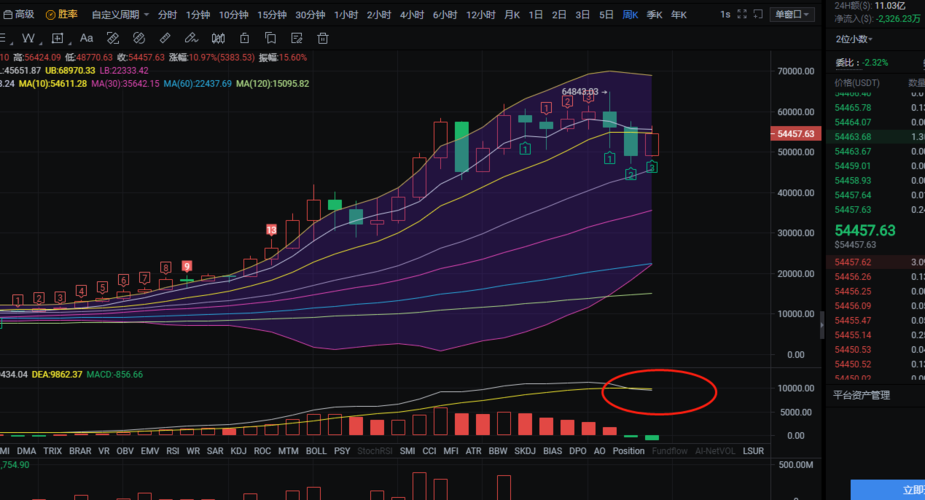
Task: Select the 4小时 timeframe
Action: pos(411,15)
